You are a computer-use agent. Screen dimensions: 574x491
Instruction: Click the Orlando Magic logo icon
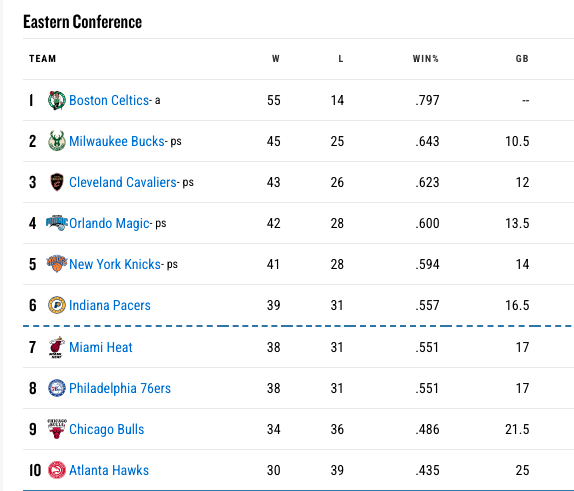point(57,223)
